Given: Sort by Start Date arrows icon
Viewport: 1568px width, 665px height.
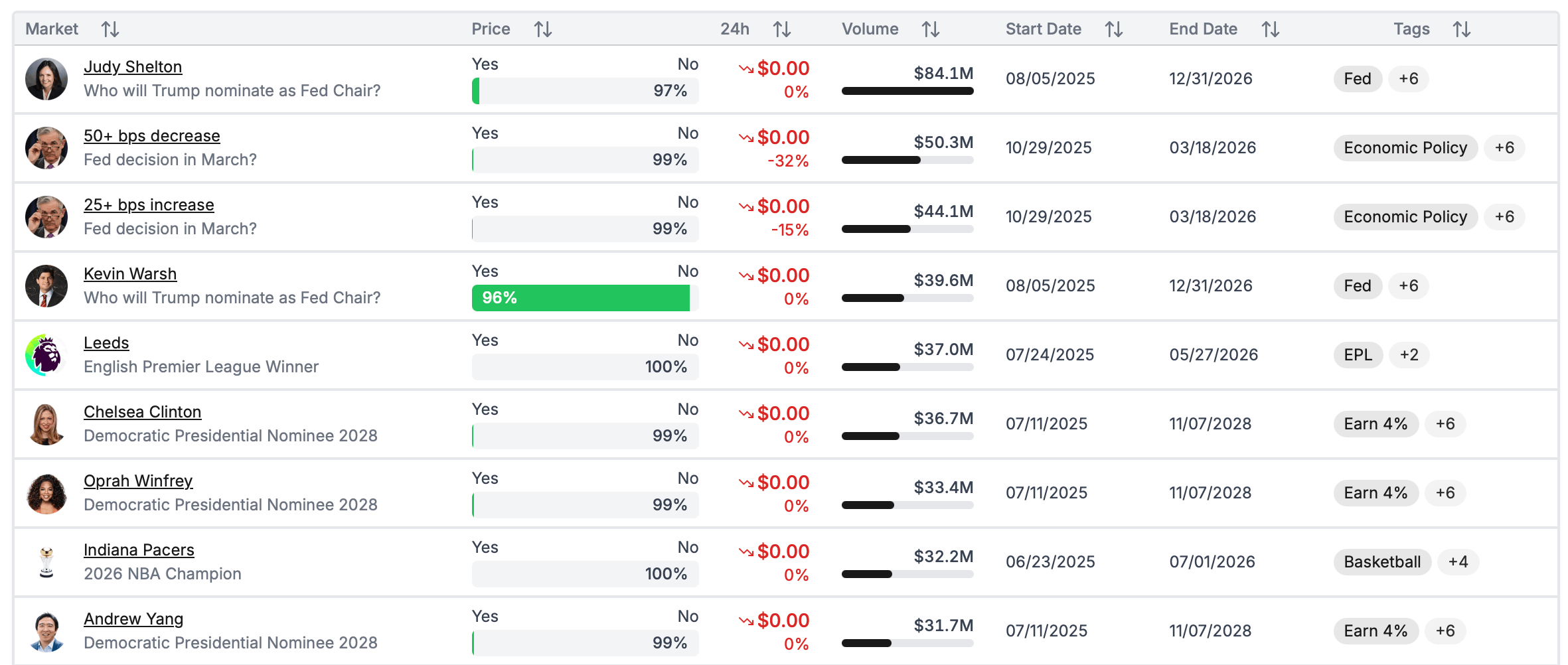Looking at the screenshot, I should pos(1114,29).
